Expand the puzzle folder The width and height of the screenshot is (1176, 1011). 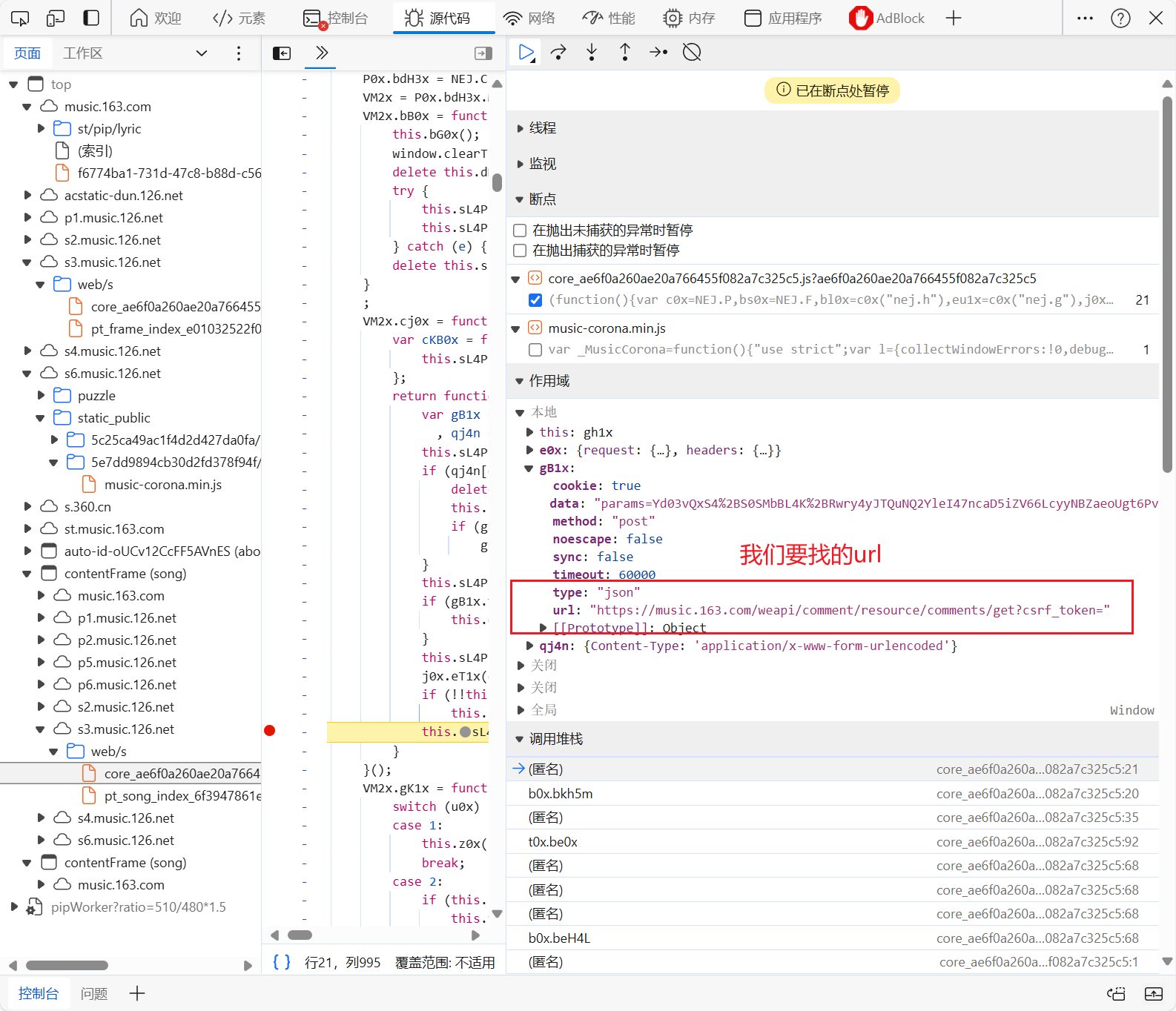[41, 396]
